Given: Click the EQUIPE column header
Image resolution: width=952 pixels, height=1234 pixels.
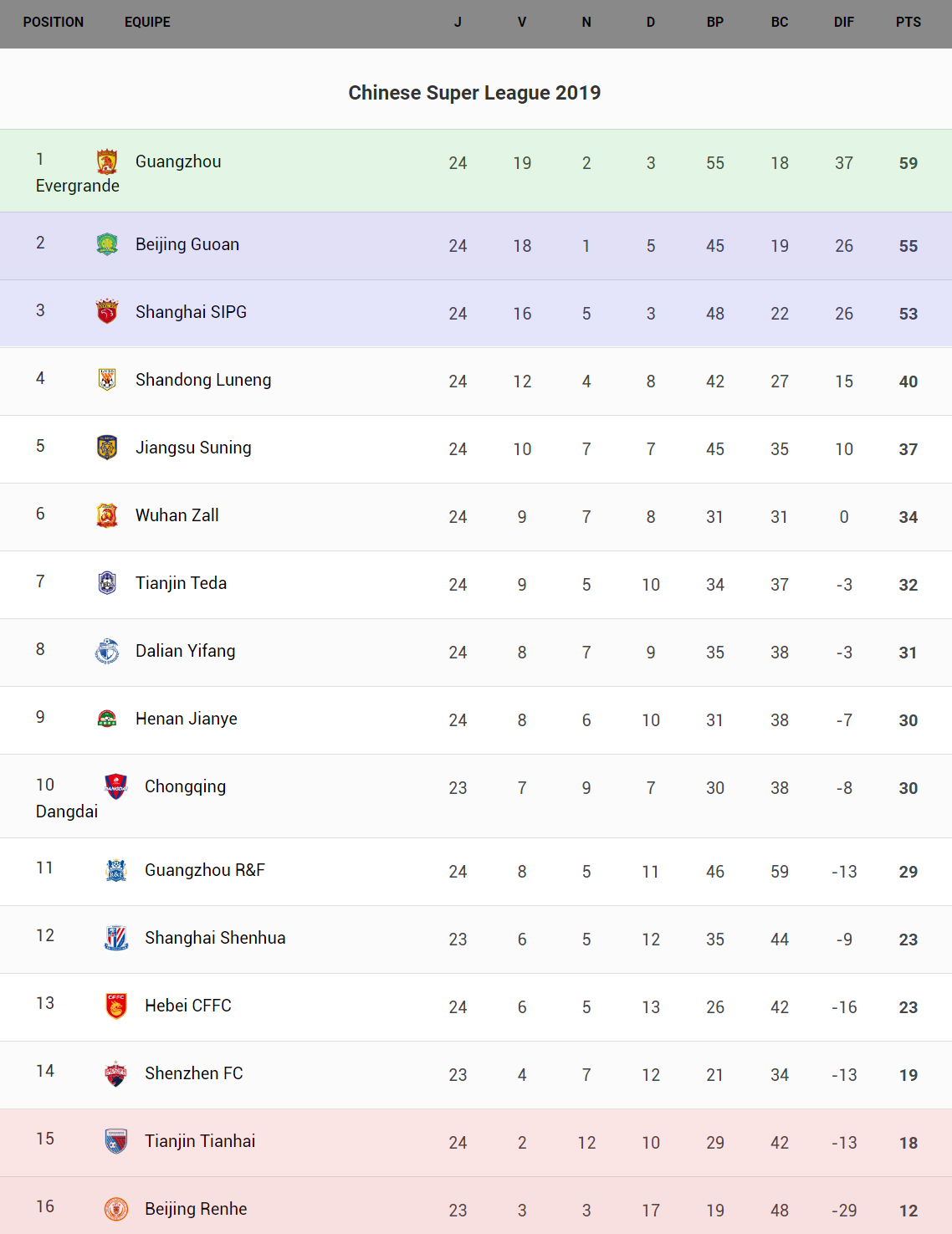Looking at the screenshot, I should click(147, 23).
